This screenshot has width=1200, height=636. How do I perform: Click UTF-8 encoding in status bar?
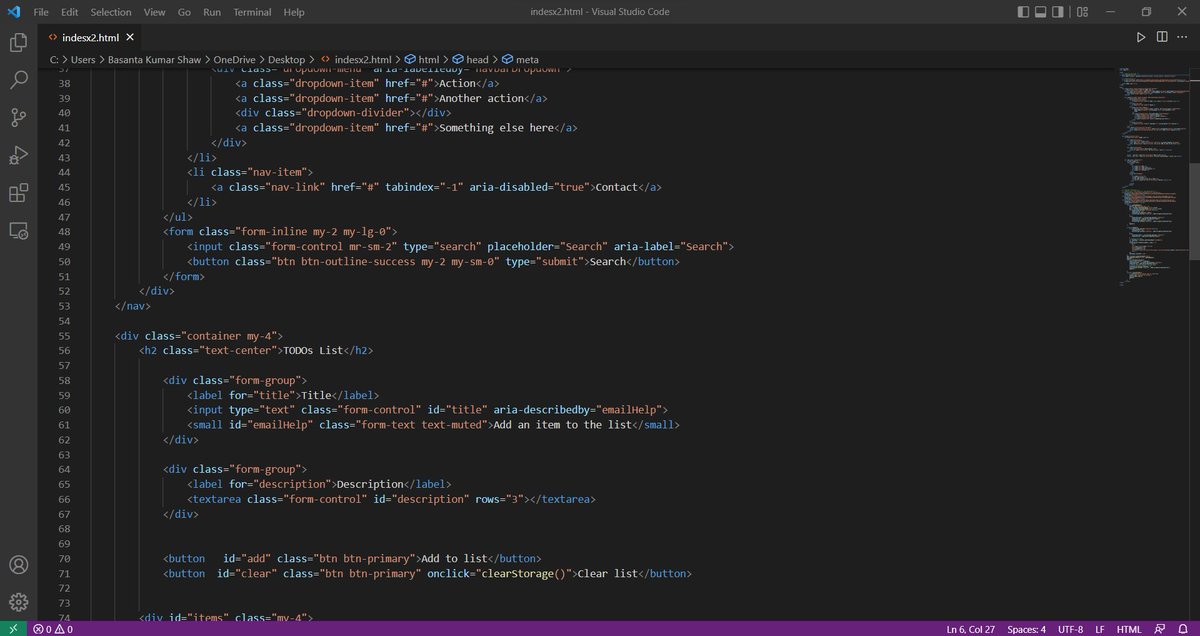pyautogui.click(x=1068, y=629)
